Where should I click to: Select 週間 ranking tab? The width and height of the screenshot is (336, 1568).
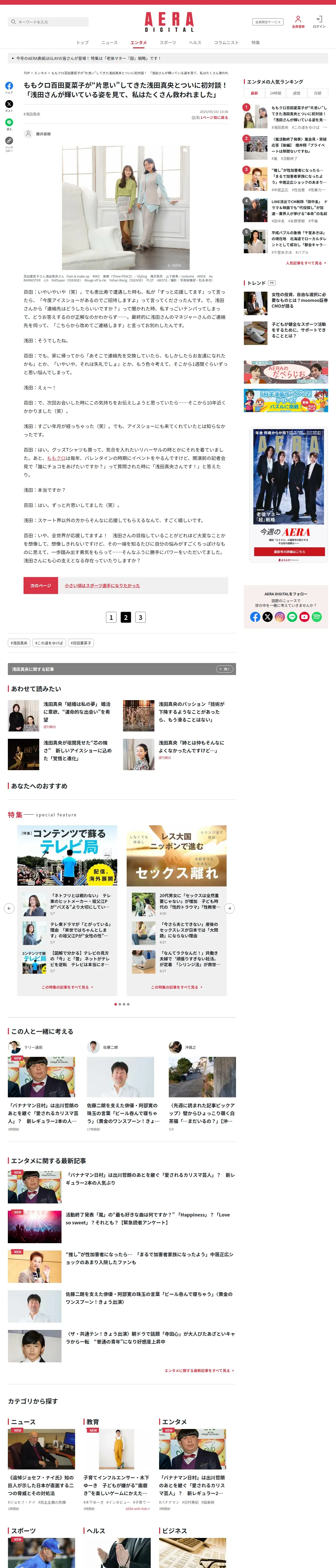pos(296,93)
